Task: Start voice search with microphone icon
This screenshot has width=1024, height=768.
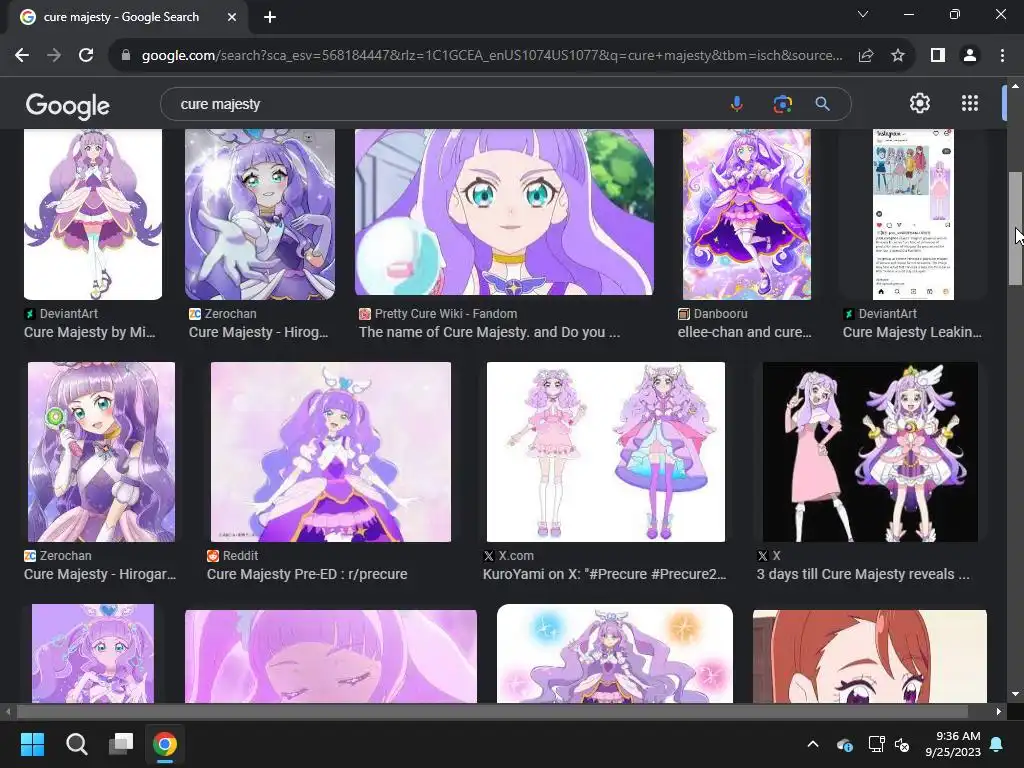Action: pyautogui.click(x=737, y=104)
